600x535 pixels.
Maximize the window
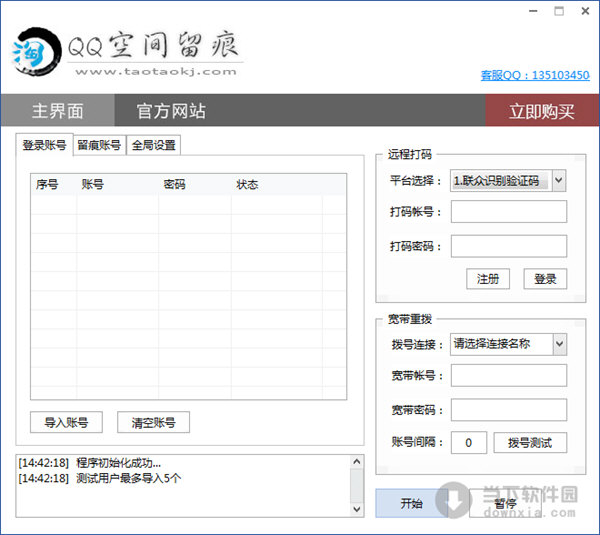pos(559,11)
